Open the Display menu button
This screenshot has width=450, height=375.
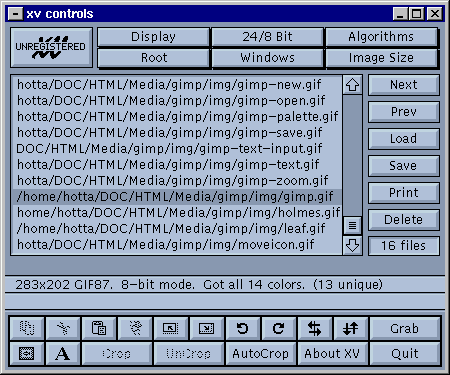153,37
